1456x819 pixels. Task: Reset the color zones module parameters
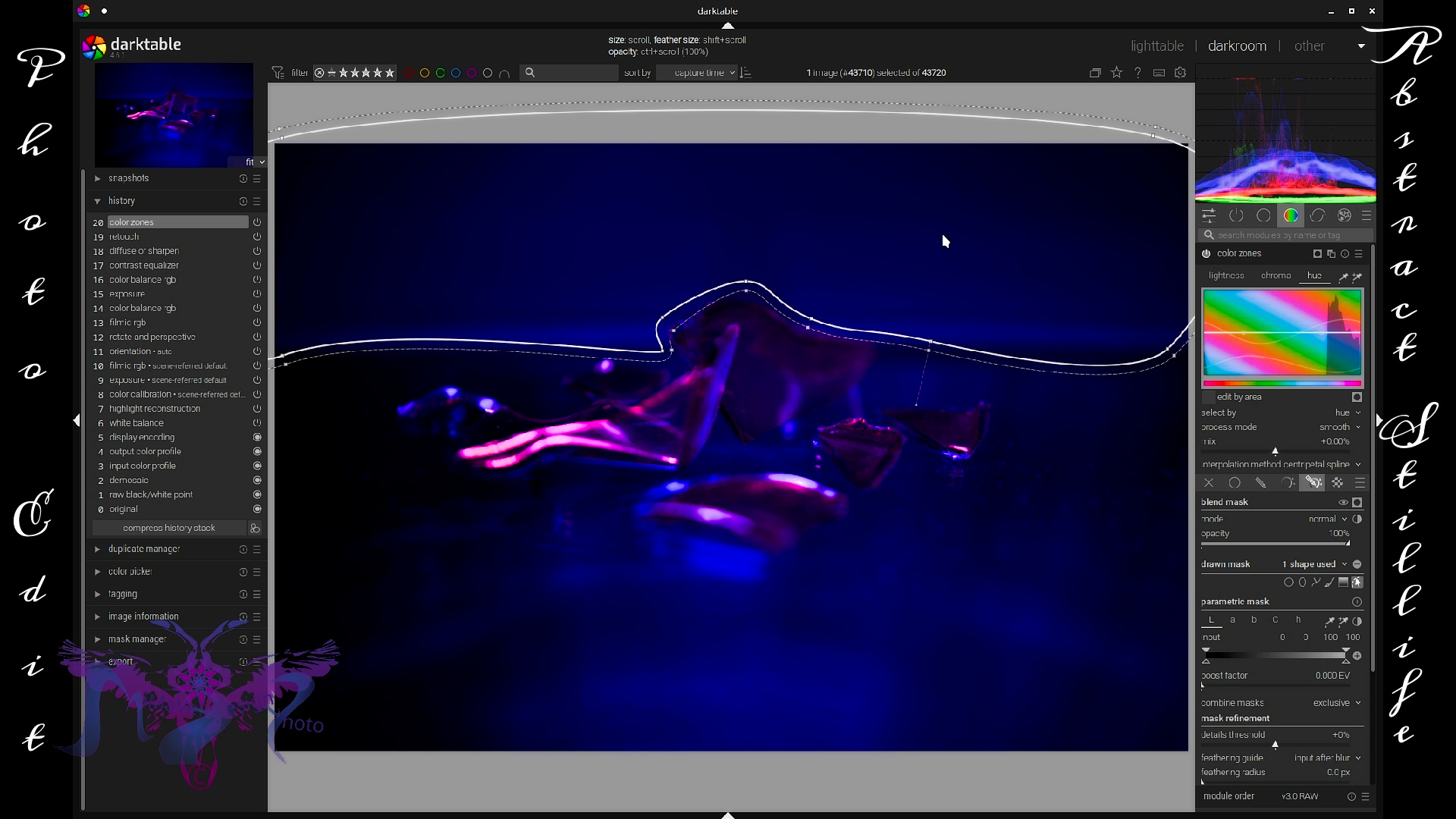[1345, 254]
